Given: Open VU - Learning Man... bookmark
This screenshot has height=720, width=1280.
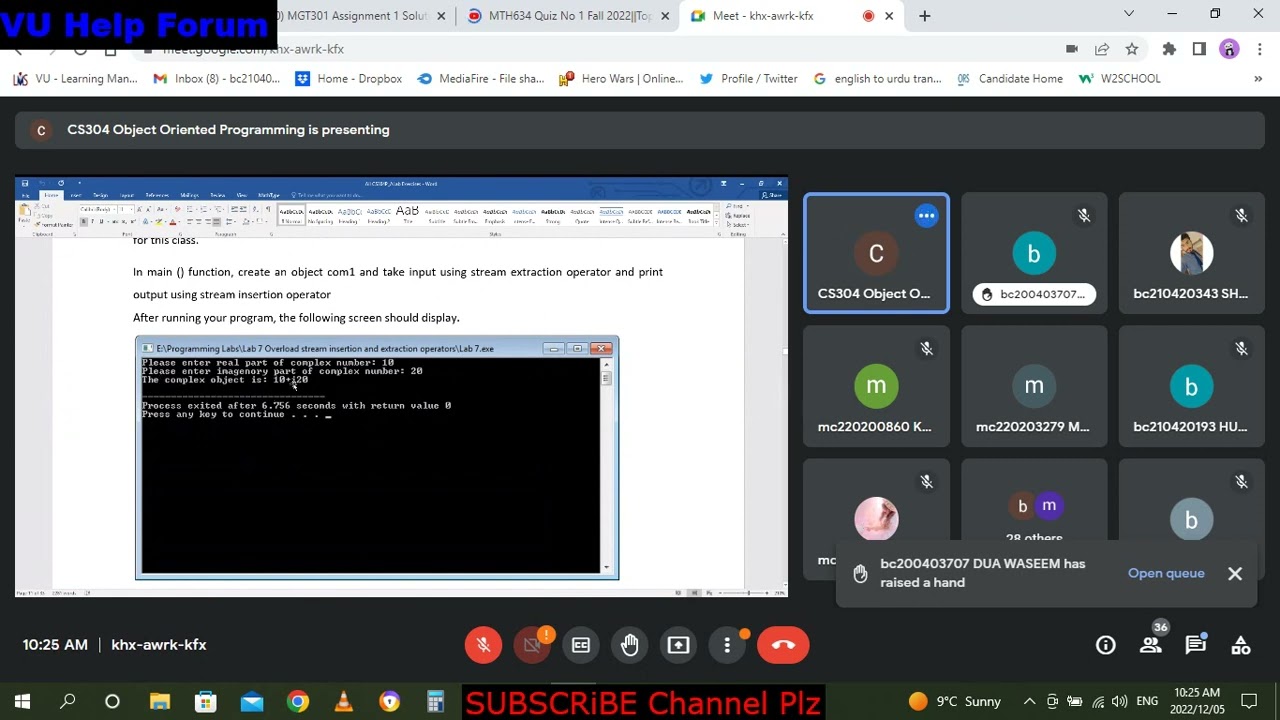Looking at the screenshot, I should click(75, 79).
